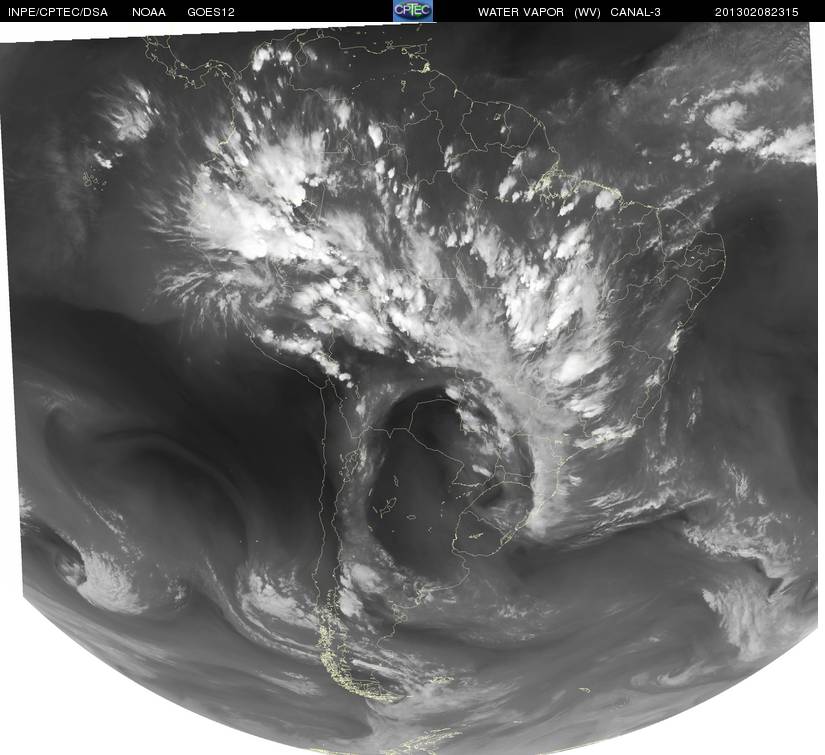Image resolution: width=825 pixels, height=755 pixels.
Task: Click the CPTEC logo in header
Action: coord(414,11)
